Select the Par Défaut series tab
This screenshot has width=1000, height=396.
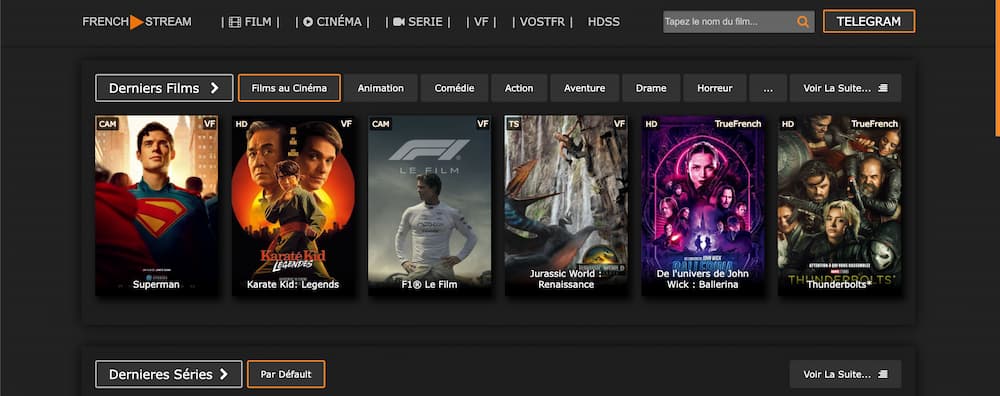coord(286,374)
